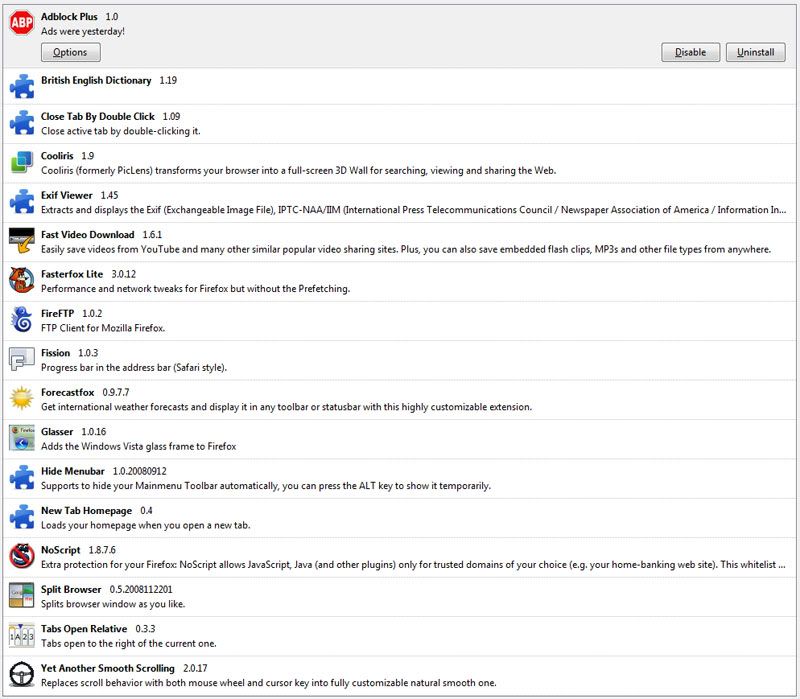Select the Forecastfox extension name

pyautogui.click(x=67, y=392)
